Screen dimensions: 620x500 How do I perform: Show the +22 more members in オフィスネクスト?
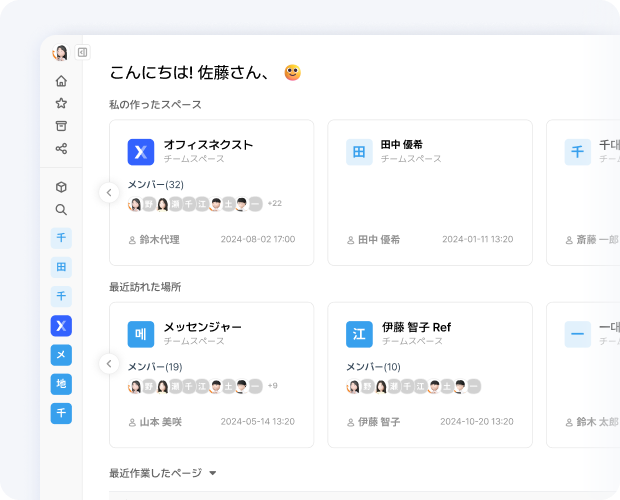tap(274, 204)
